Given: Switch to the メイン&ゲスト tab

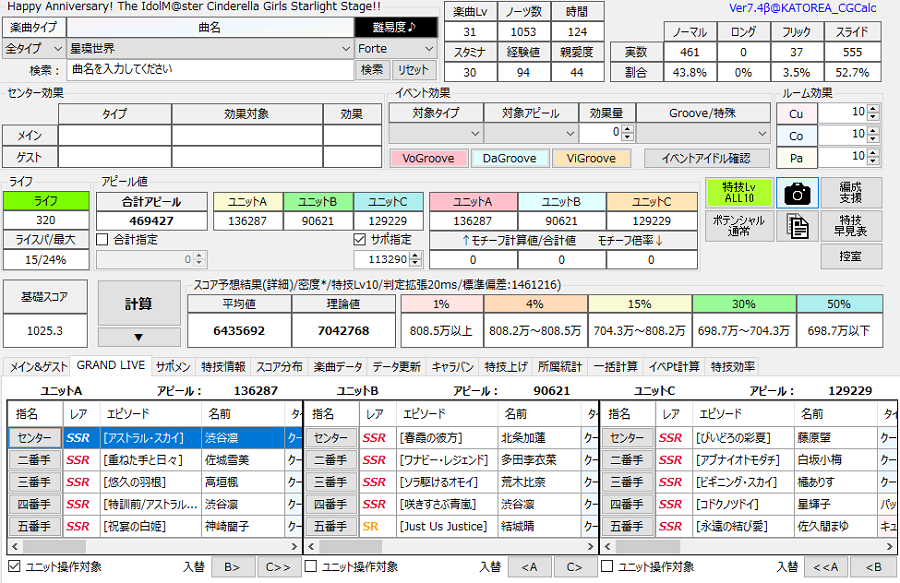Looking at the screenshot, I should [x=37, y=367].
